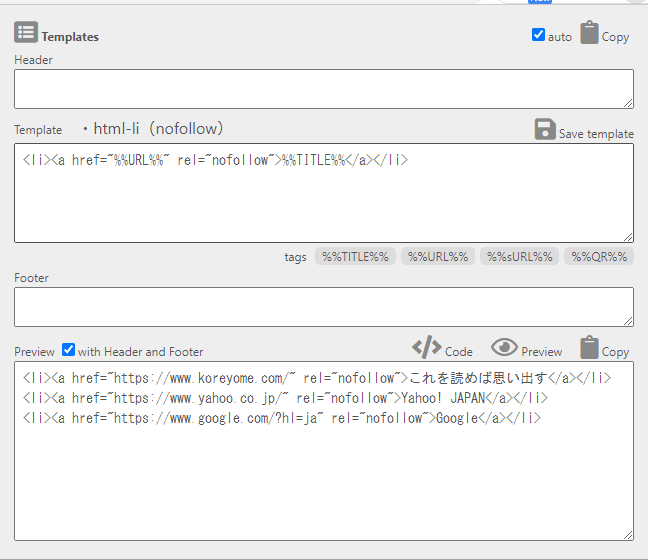Click the Template field label
The image size is (648, 560).
[x=38, y=130]
